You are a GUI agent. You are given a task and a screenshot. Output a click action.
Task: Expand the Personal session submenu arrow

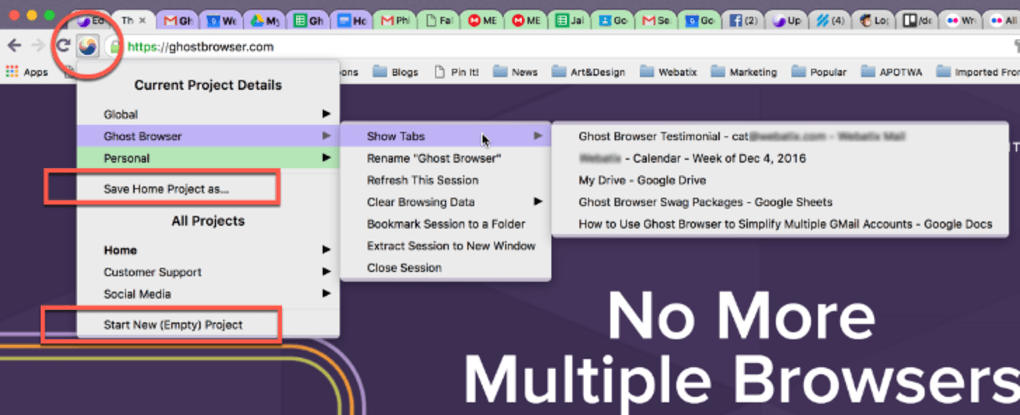click(x=326, y=158)
